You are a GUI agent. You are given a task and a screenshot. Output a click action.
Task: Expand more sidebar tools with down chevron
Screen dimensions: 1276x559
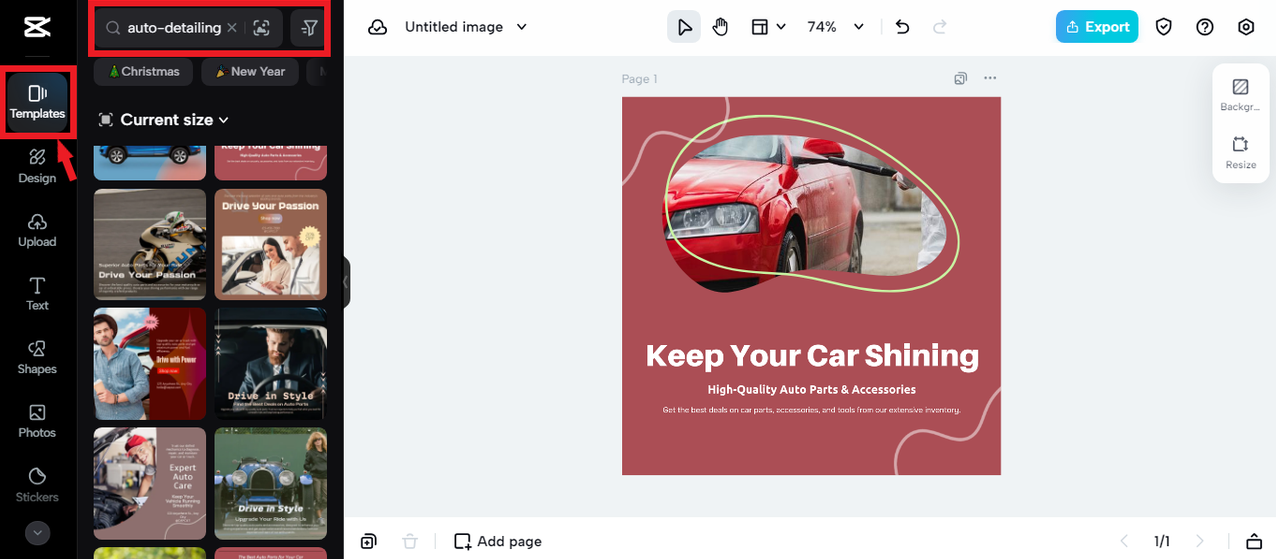(x=37, y=533)
